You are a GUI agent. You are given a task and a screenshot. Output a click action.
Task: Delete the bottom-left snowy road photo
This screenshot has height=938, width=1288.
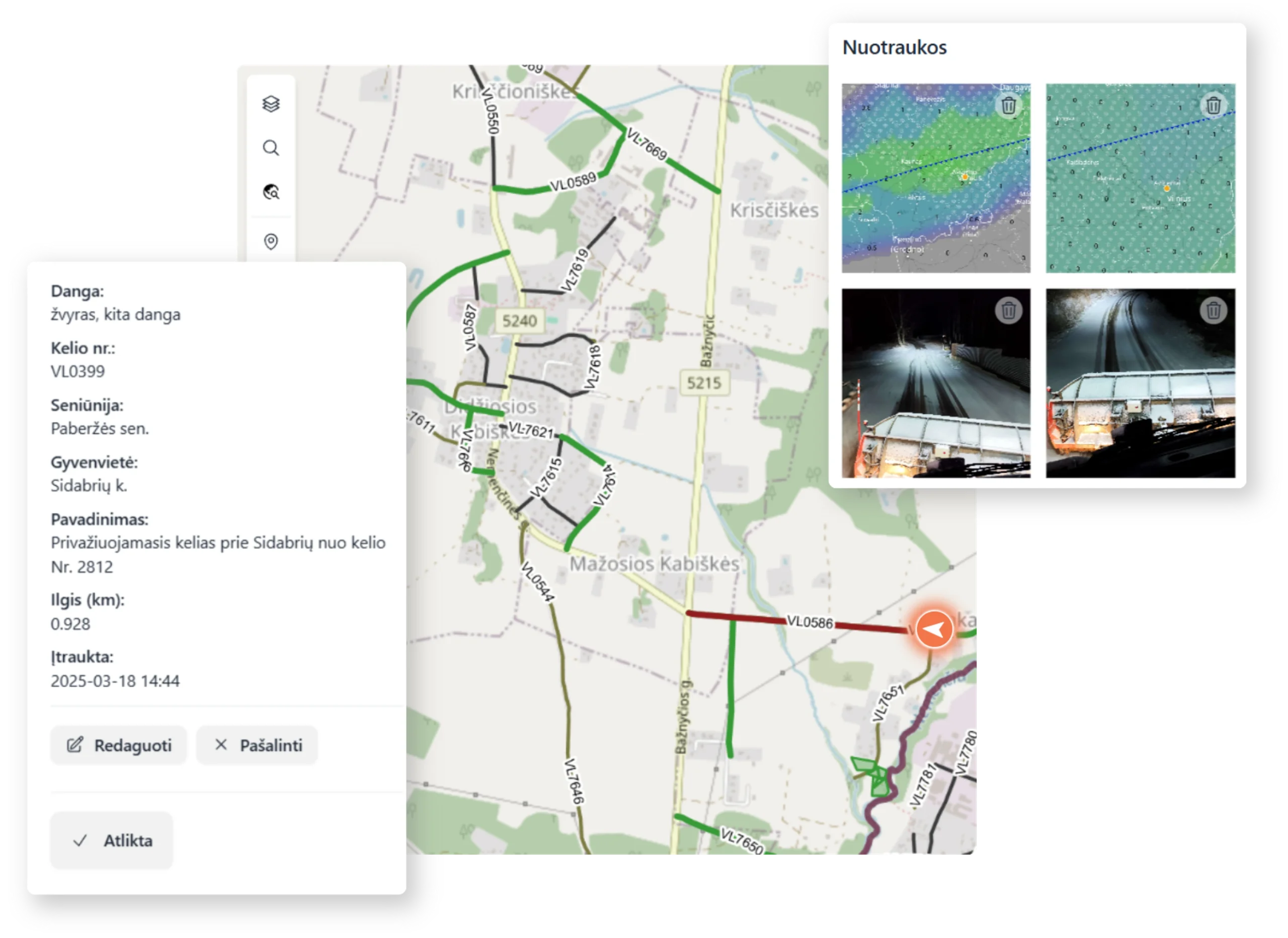click(x=1009, y=311)
